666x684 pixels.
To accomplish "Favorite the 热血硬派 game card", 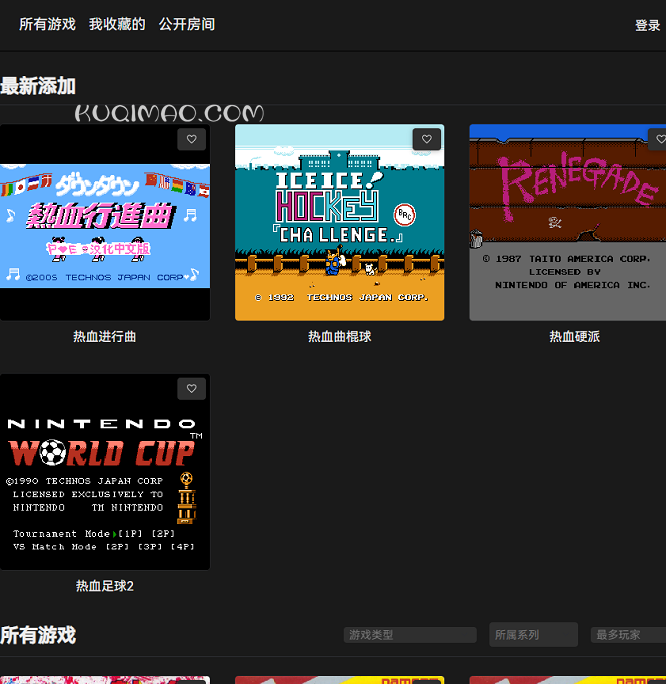I will pyautogui.click(x=658, y=139).
